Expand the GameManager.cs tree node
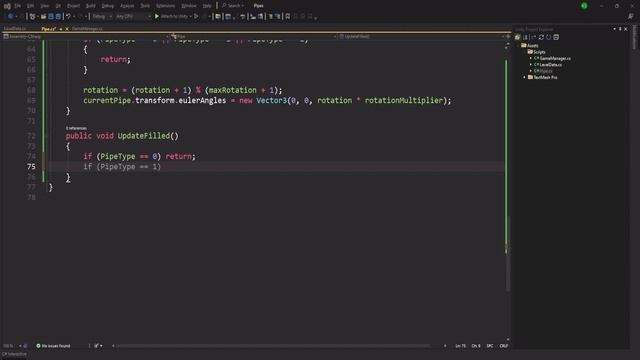The image size is (640, 360). point(531,58)
